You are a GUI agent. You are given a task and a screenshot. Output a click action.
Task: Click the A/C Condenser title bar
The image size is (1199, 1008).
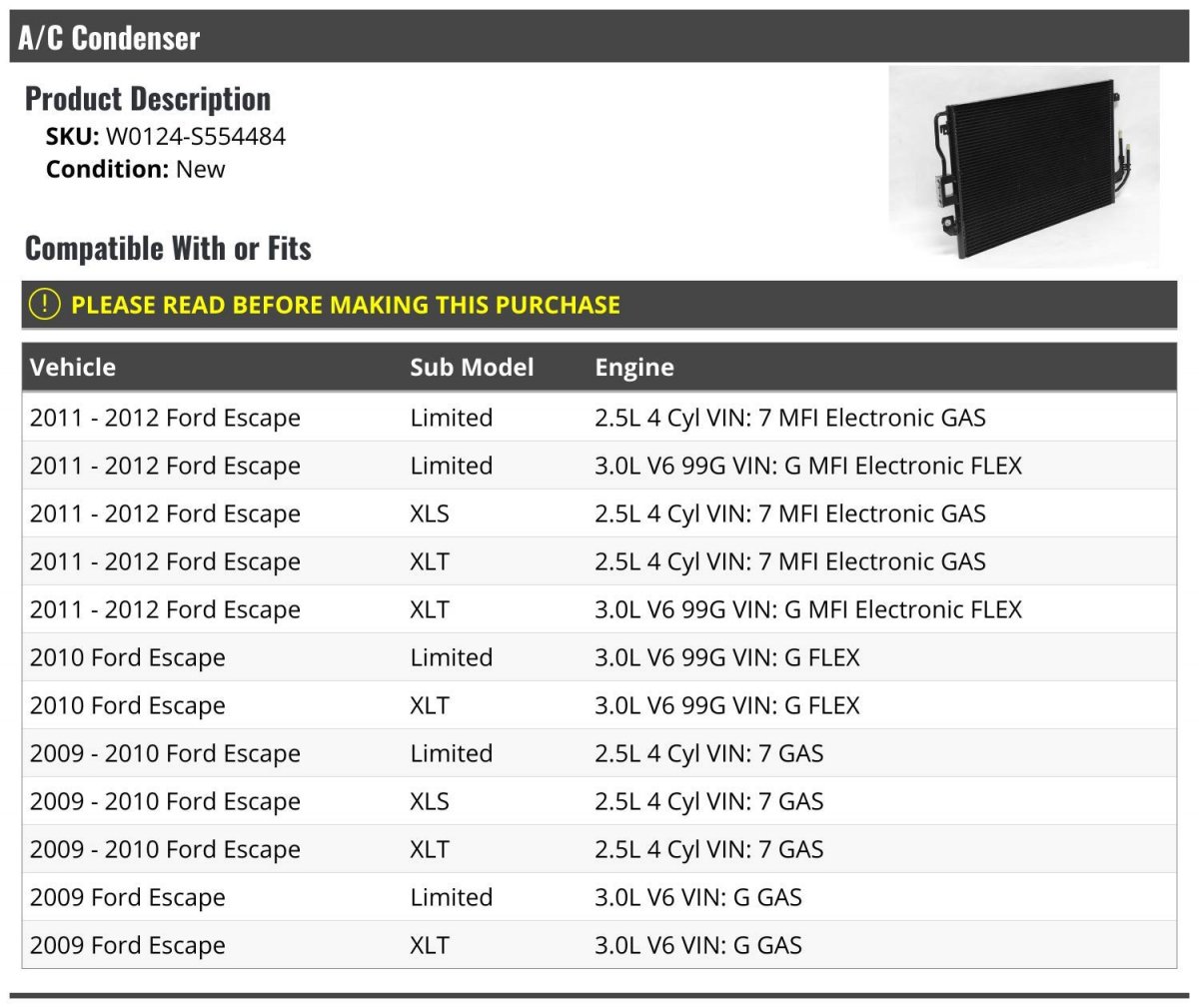click(599, 37)
